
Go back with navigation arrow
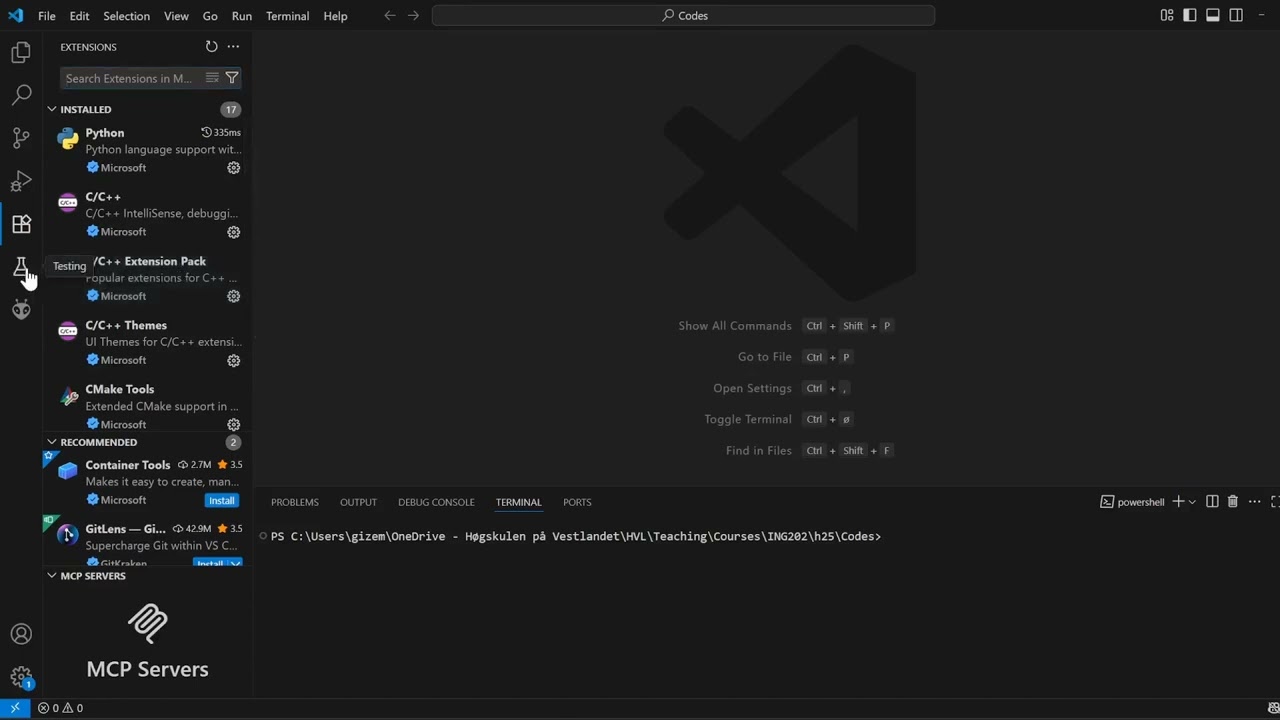click(x=390, y=16)
